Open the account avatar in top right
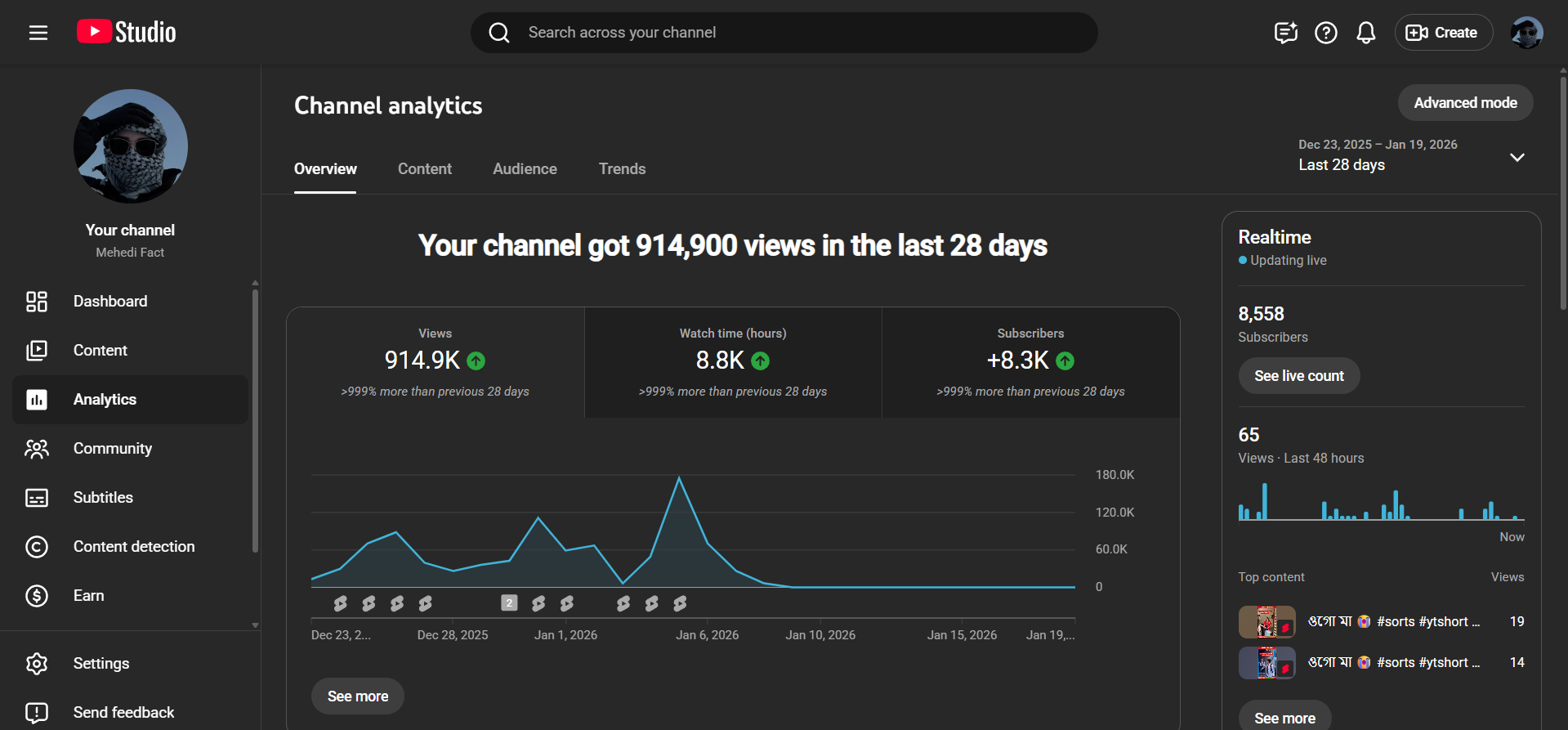 click(x=1526, y=33)
